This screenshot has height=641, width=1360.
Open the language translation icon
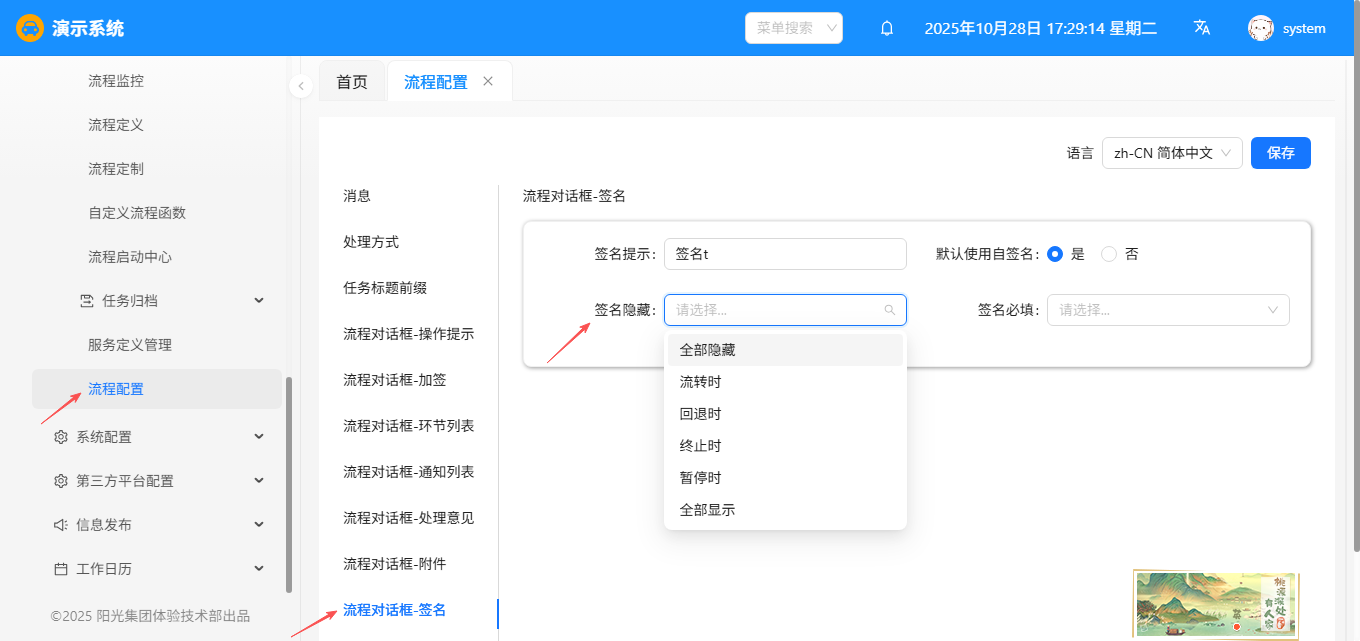pos(1202,28)
